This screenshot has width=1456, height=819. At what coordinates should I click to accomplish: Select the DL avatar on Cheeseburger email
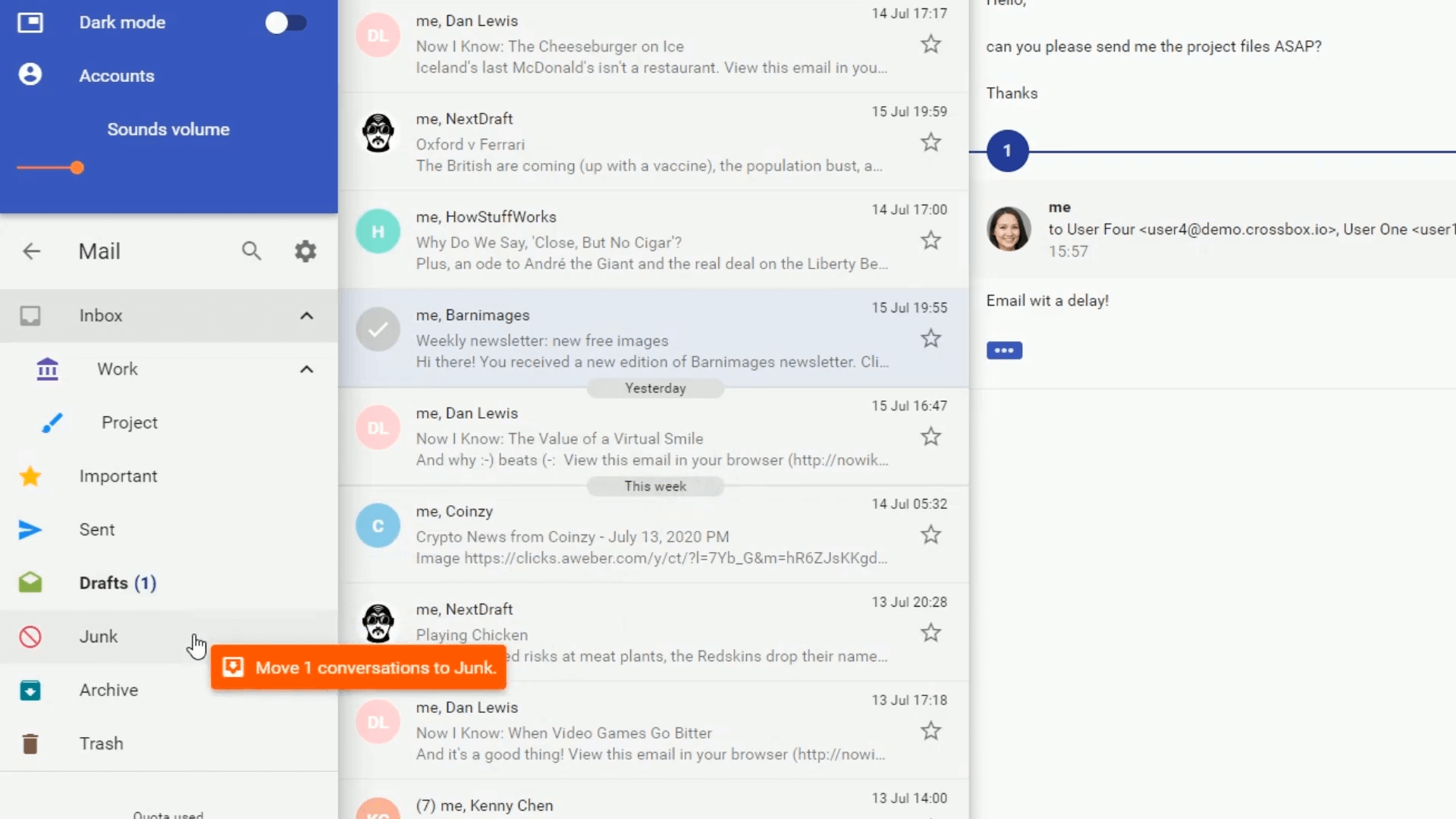[378, 35]
